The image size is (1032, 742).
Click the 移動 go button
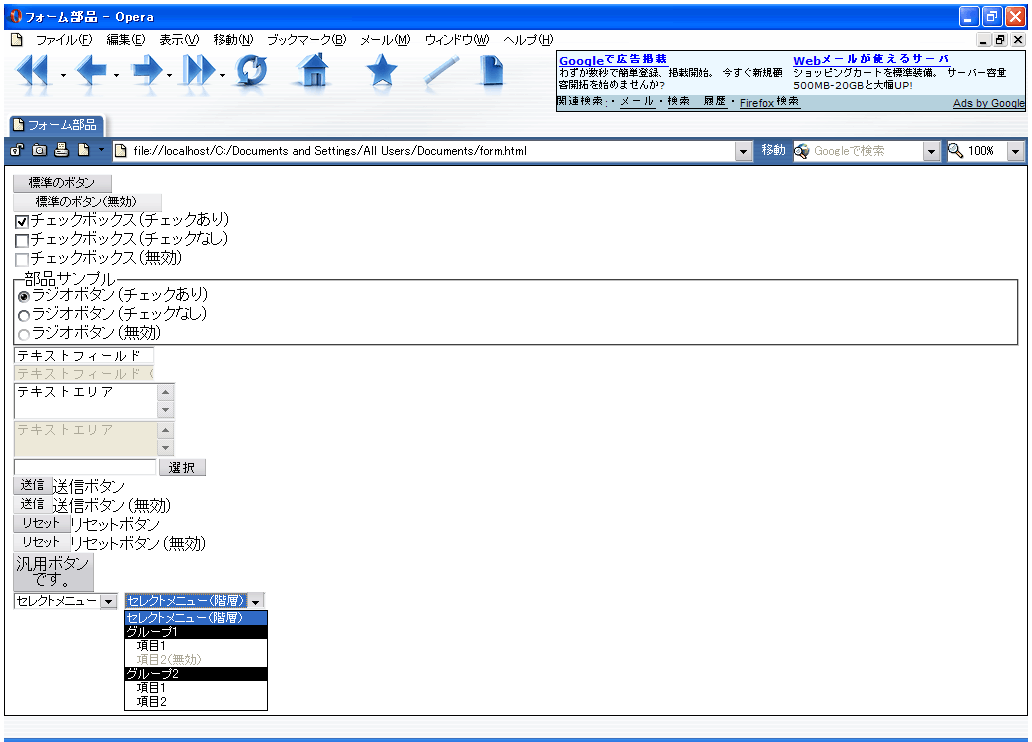coord(773,151)
